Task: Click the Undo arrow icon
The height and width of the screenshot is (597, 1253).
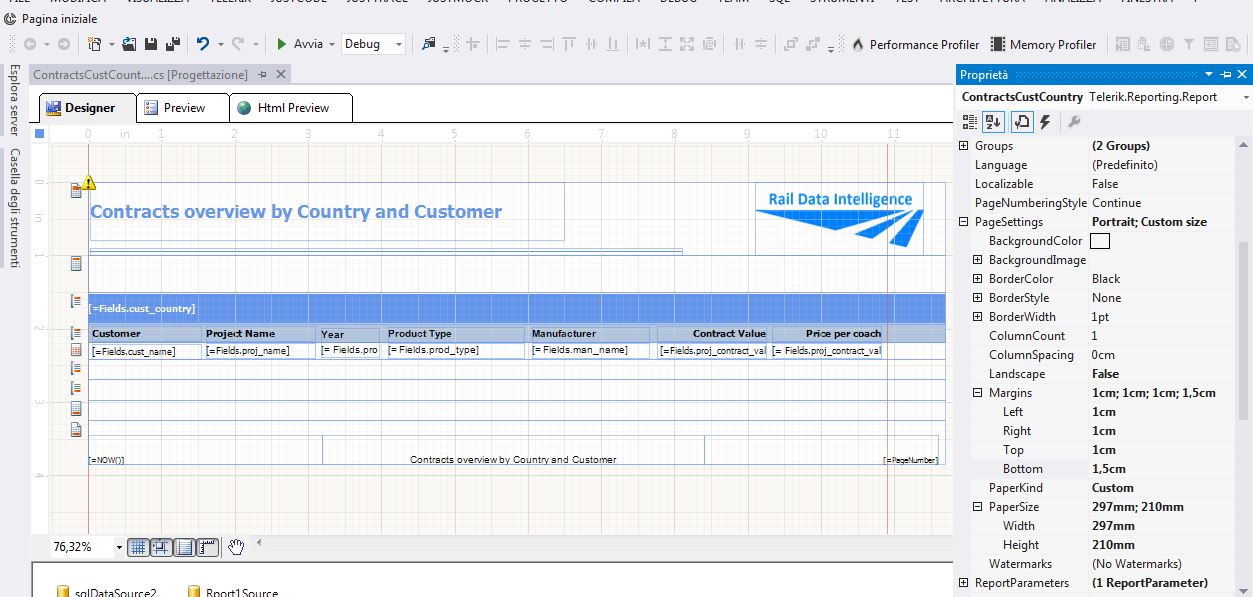Action: [x=203, y=44]
